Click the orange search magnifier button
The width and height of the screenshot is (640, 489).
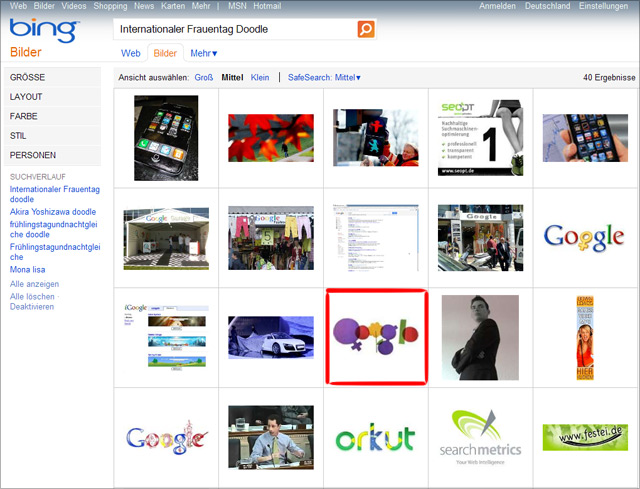click(x=366, y=29)
